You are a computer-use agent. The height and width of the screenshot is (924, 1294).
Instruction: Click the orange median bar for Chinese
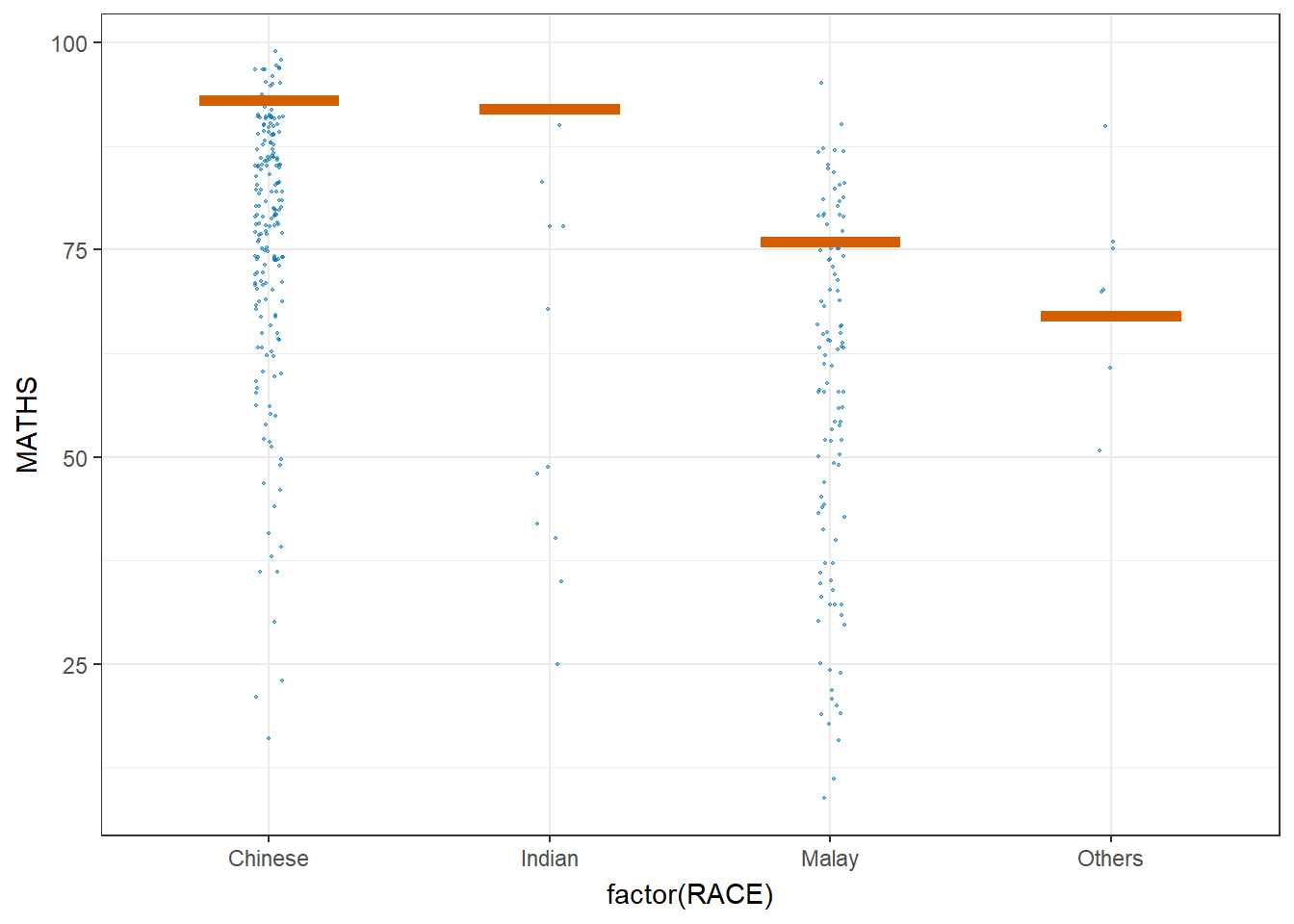269,101
